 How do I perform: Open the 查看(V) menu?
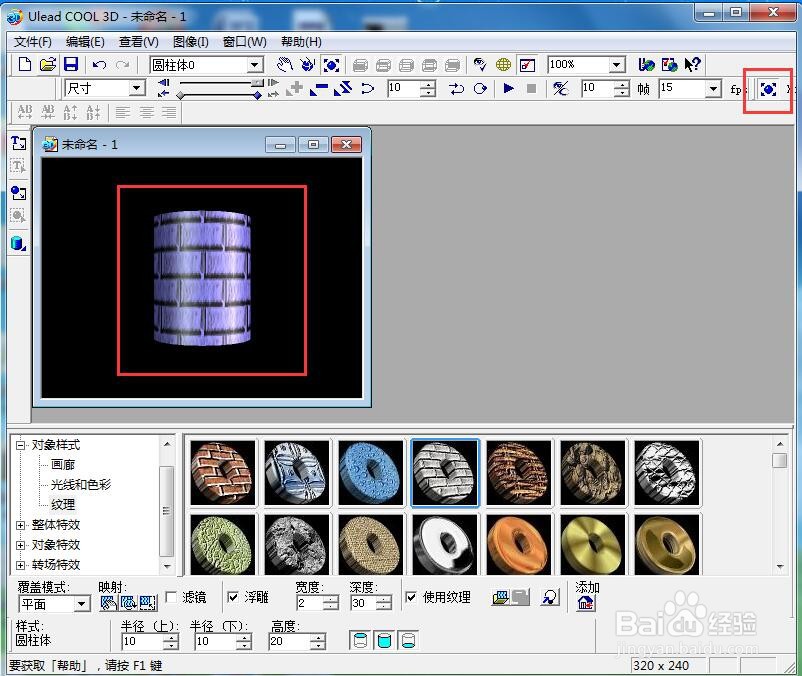pyautogui.click(x=139, y=42)
